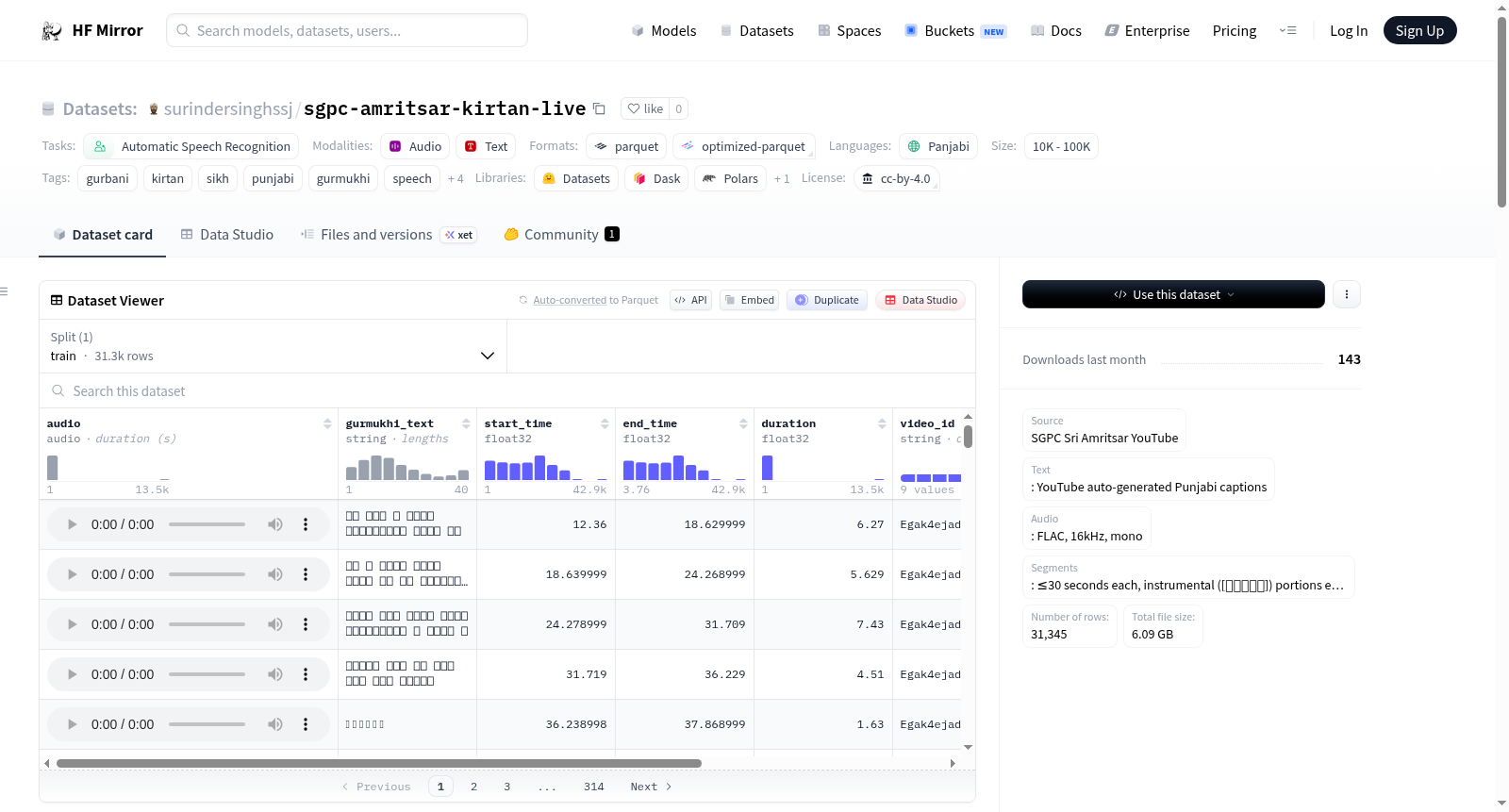1509x812 pixels.
Task: Expand the +4 hidden tags
Action: (456, 179)
